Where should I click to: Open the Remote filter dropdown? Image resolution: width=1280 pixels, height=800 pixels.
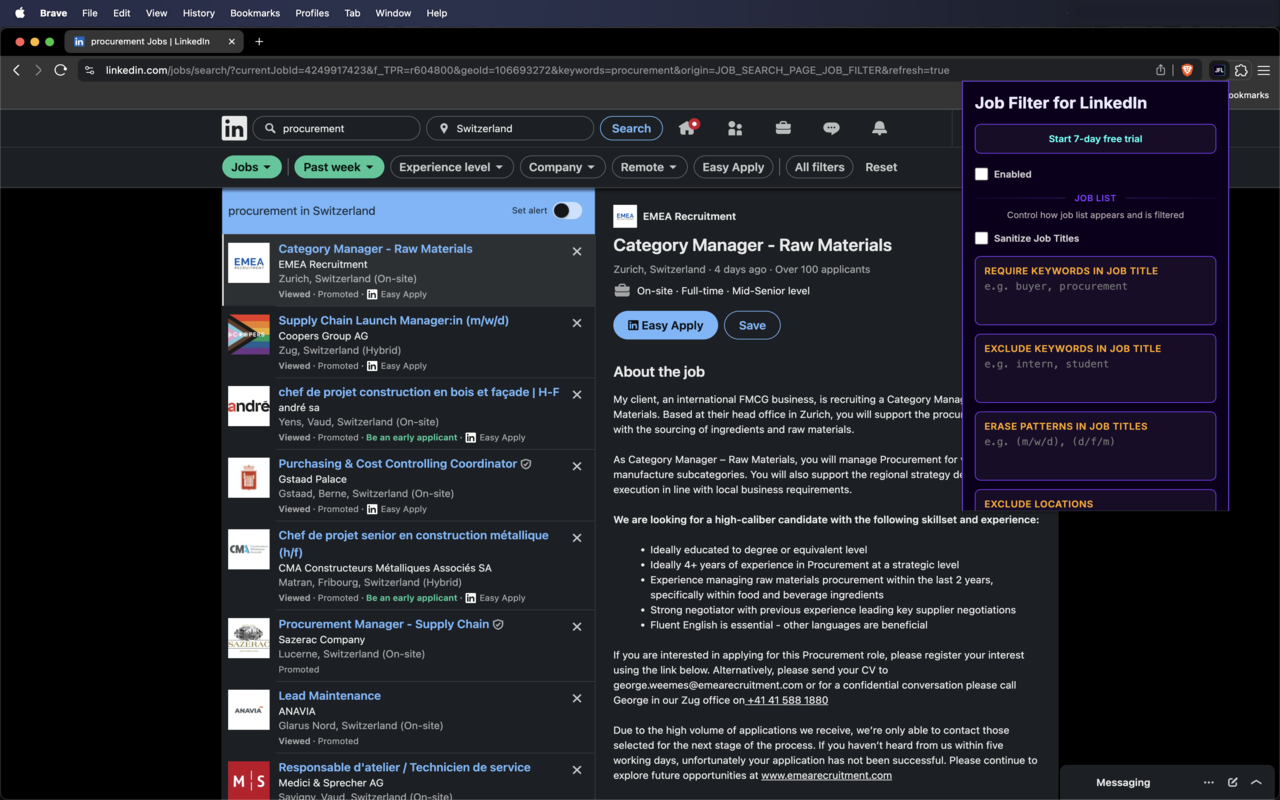[x=649, y=167]
